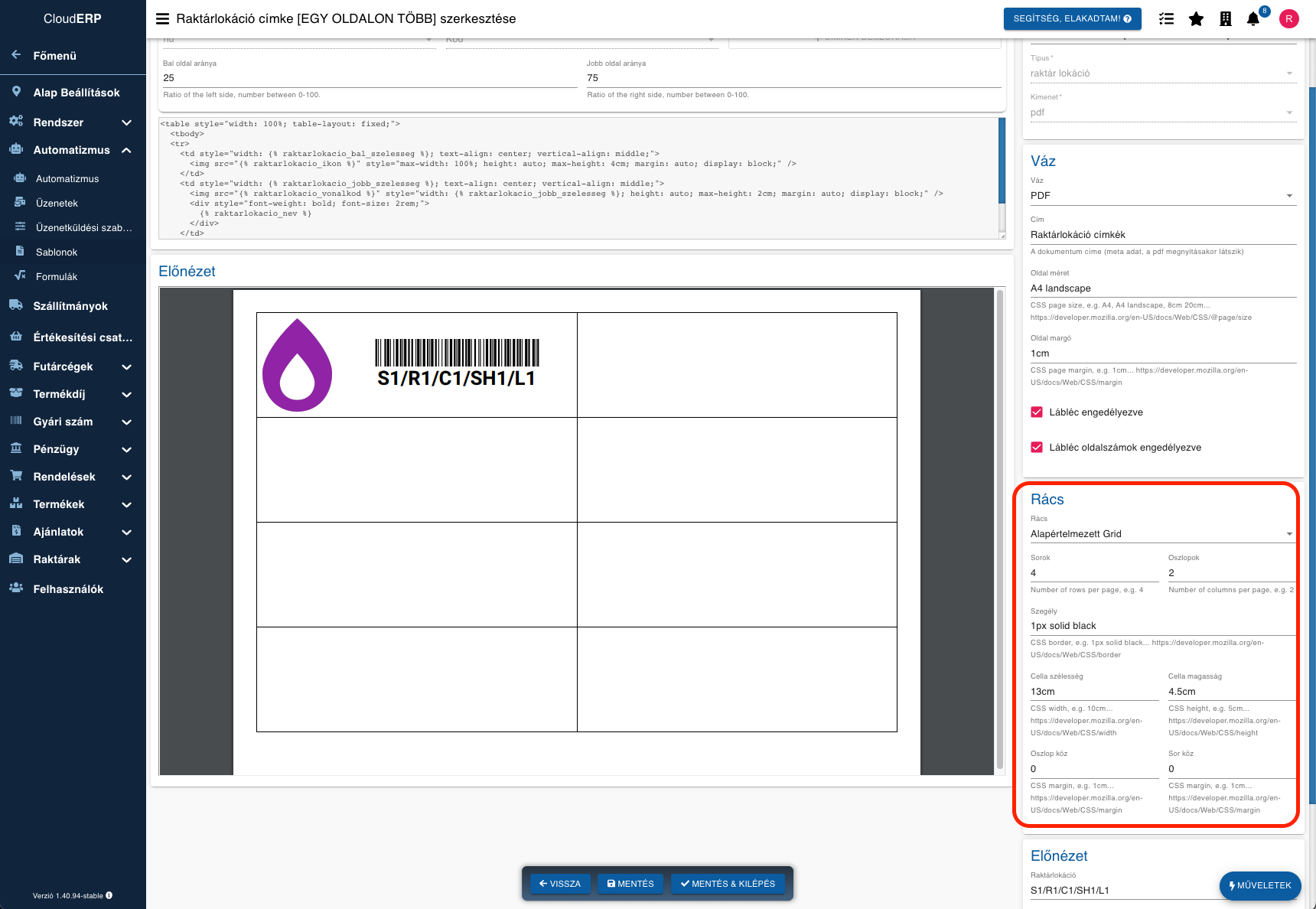Go to Felhasználók menu item
The image size is (1316, 909).
tap(68, 589)
